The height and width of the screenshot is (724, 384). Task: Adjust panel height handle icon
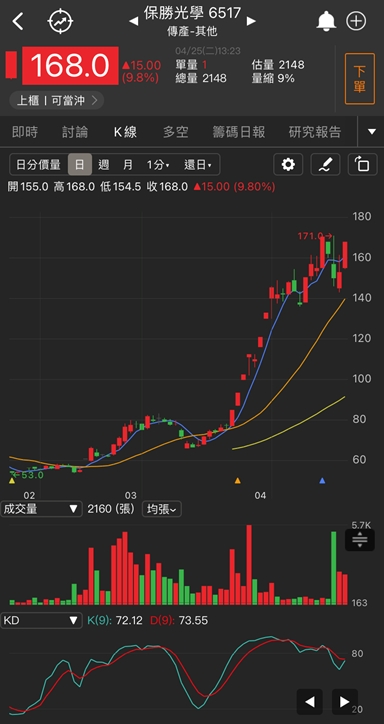point(360,540)
